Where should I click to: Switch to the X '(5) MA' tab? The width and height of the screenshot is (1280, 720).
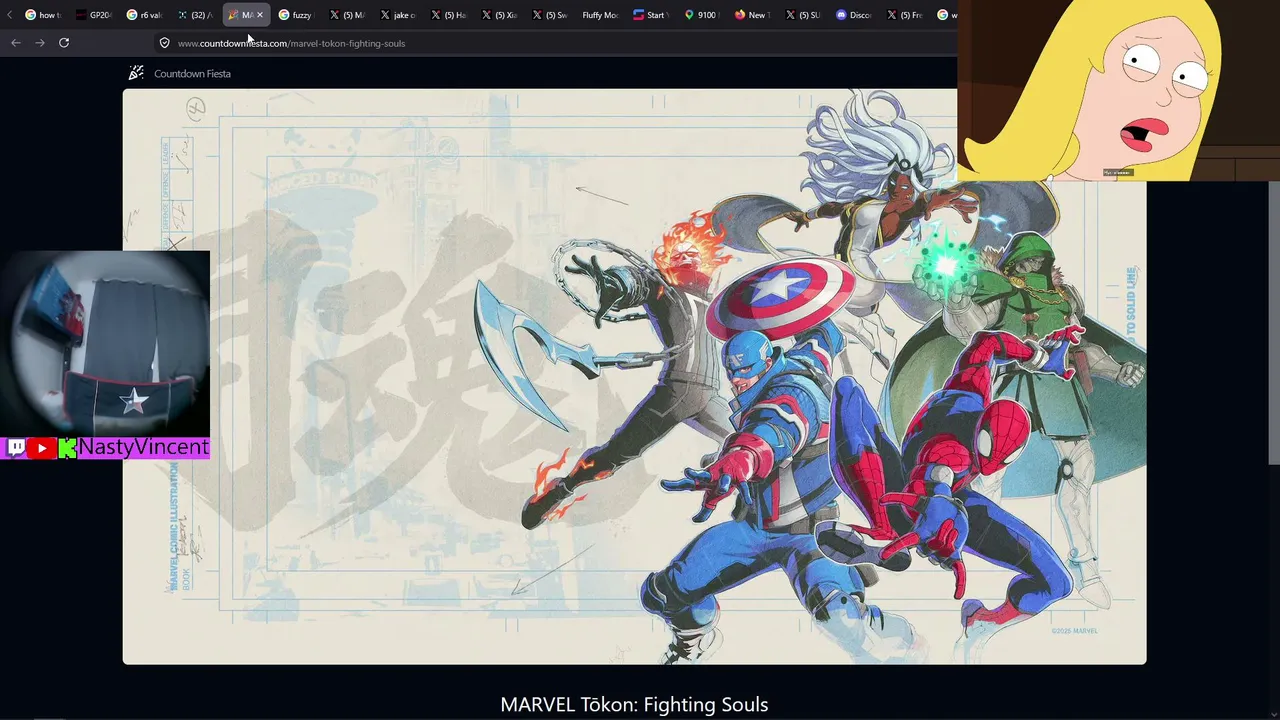tap(347, 15)
